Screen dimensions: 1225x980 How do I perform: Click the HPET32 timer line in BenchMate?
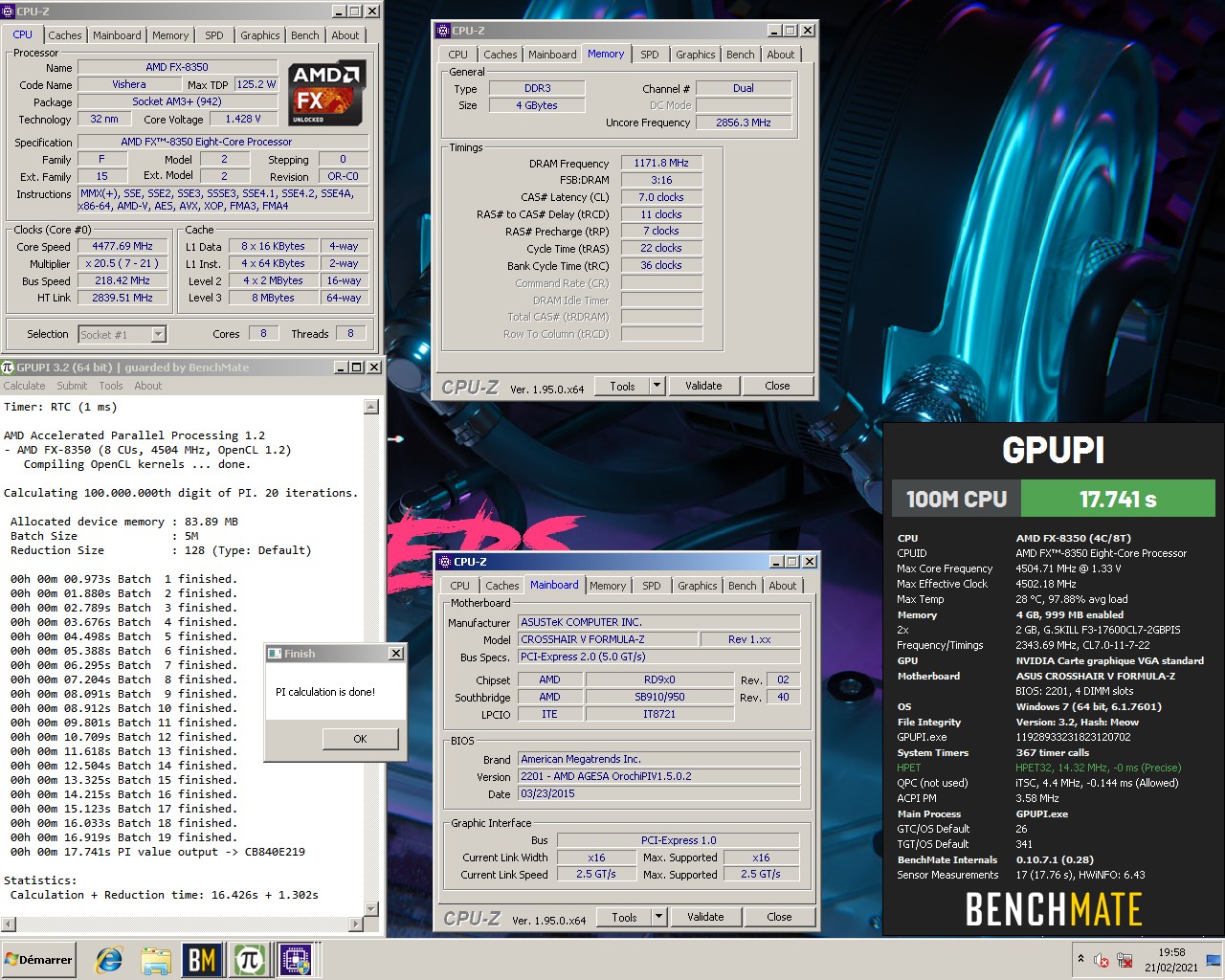(1099, 768)
